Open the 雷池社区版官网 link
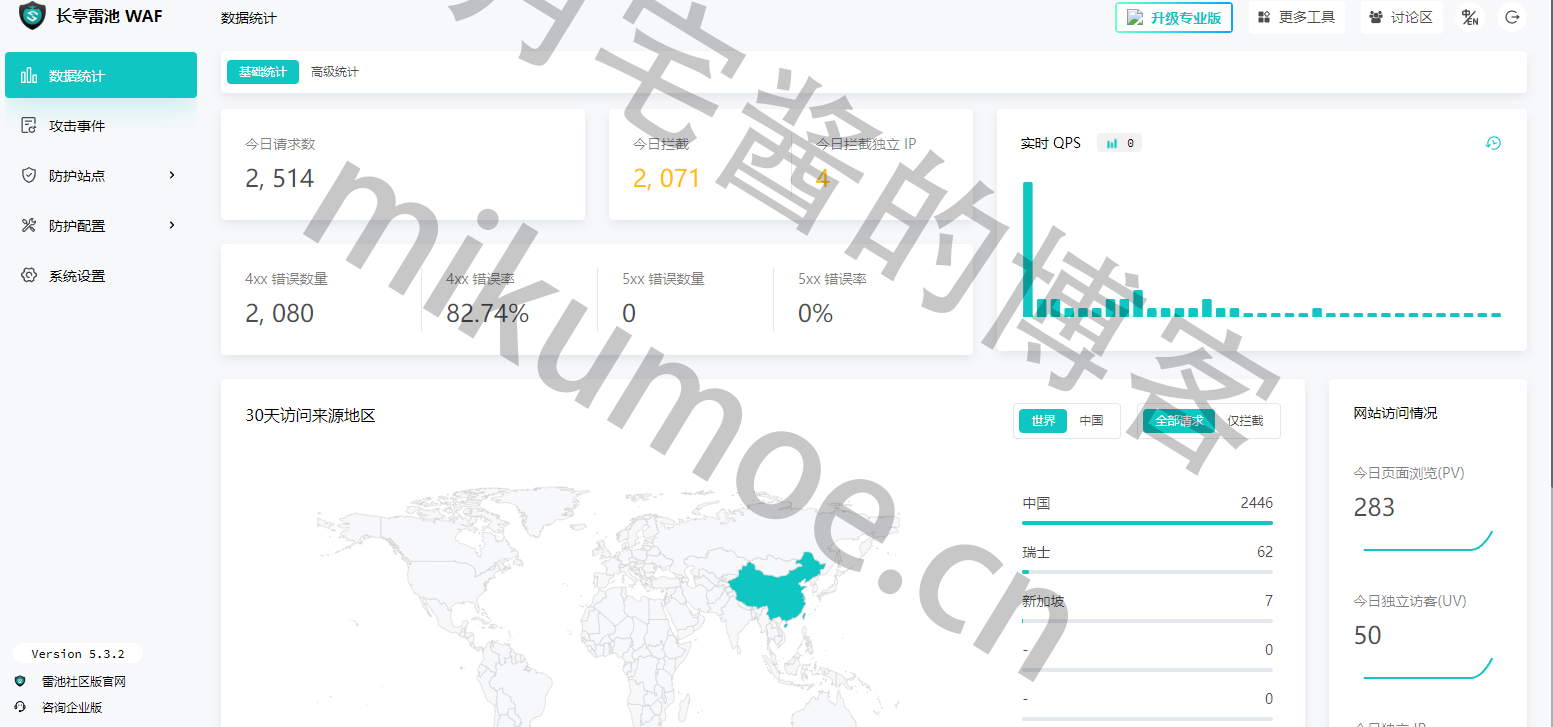Screen dimensions: 1553x727 84,681
